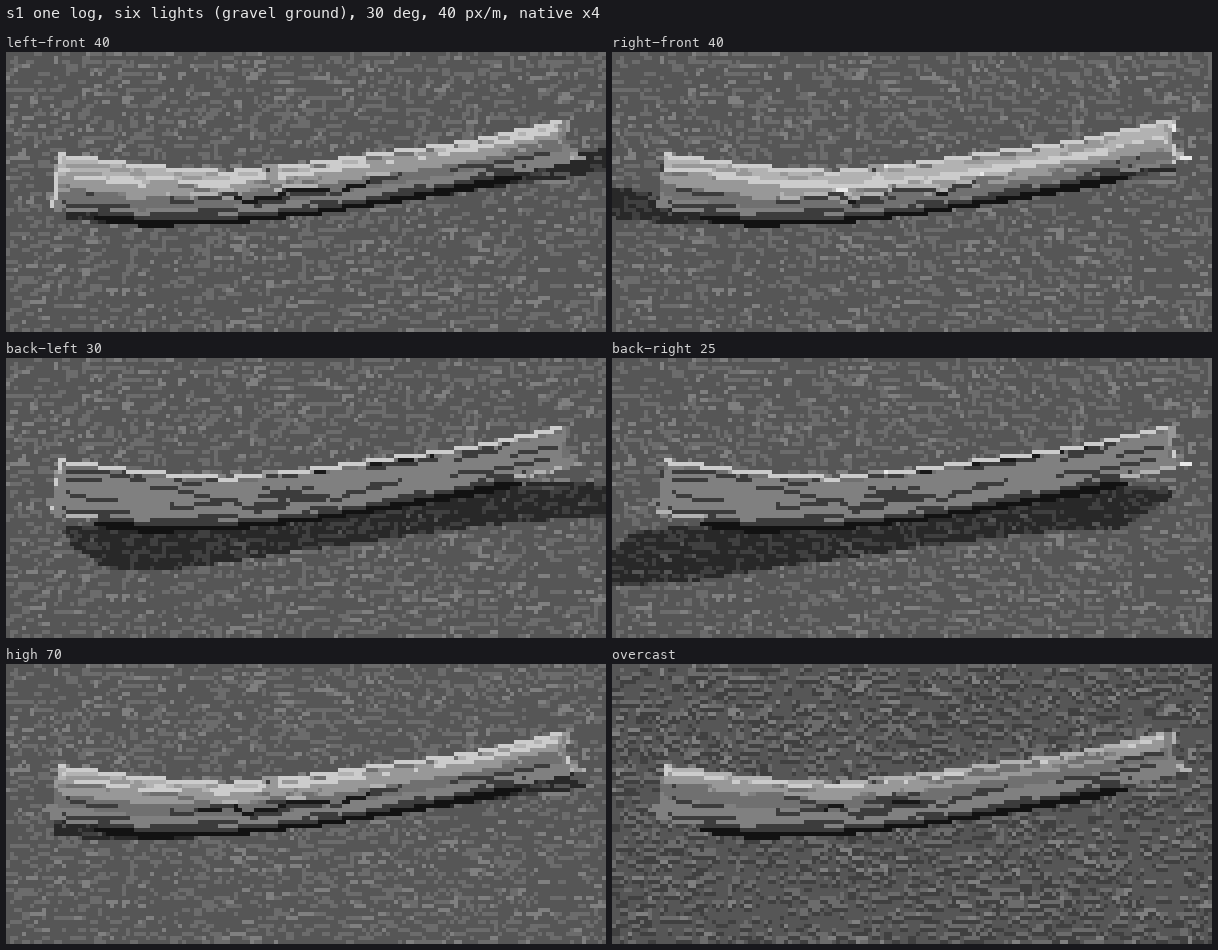Select the "back-right 25" caption text
This screenshot has height=950, width=1218.
point(664,348)
